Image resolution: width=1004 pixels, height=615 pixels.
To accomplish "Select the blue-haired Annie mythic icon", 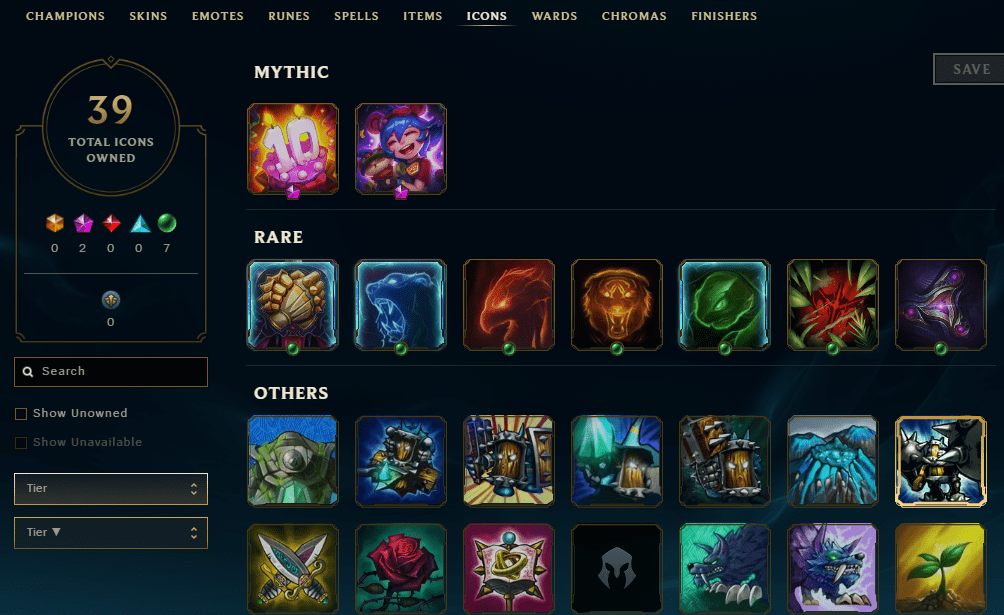I will (401, 149).
